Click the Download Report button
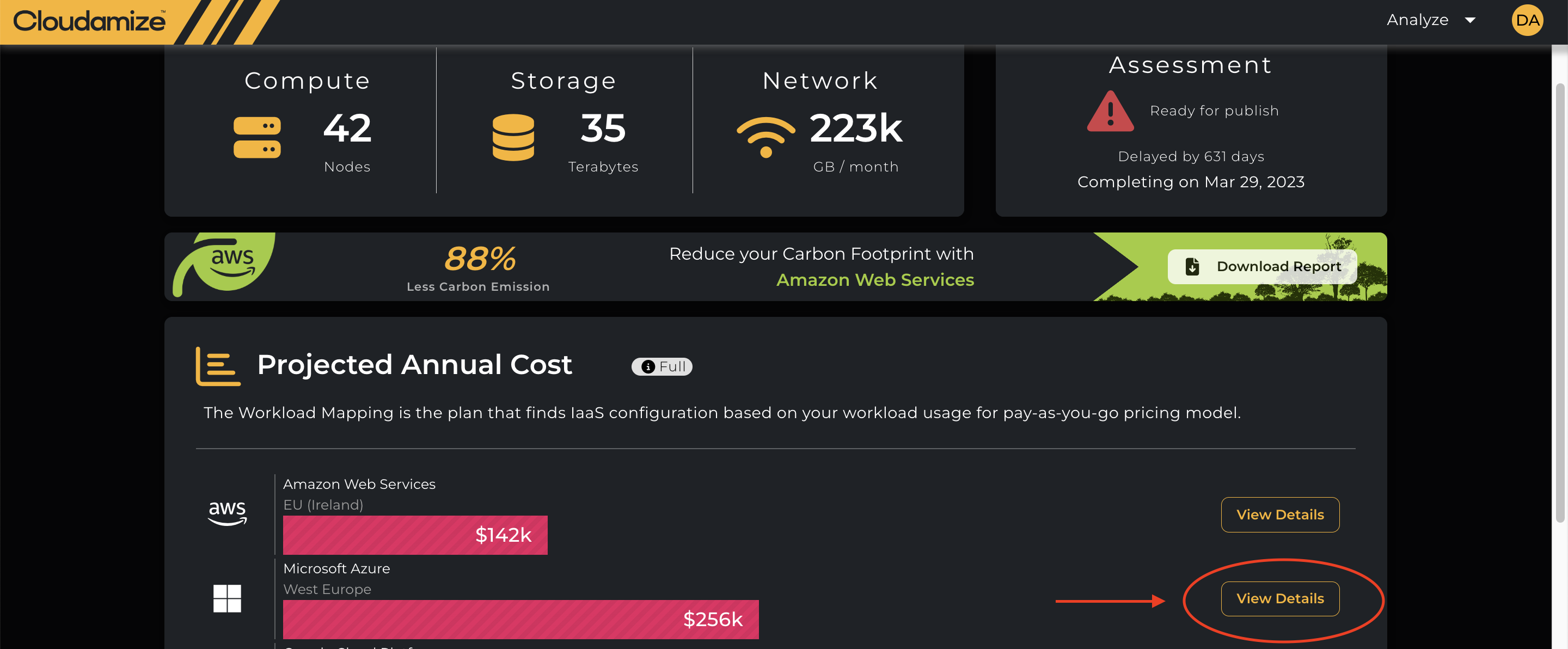Screen dimensions: 1568x649 pyautogui.click(x=1262, y=267)
